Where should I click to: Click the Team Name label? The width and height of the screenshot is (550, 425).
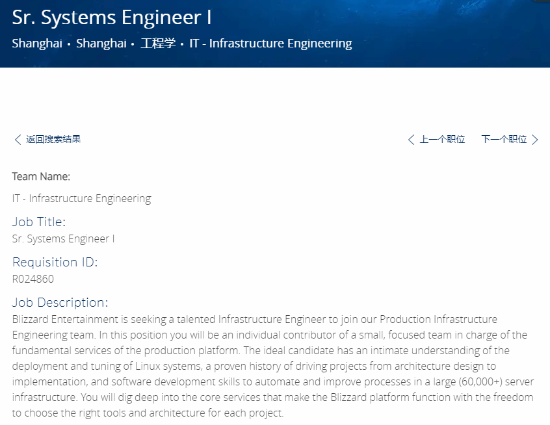[41, 176]
